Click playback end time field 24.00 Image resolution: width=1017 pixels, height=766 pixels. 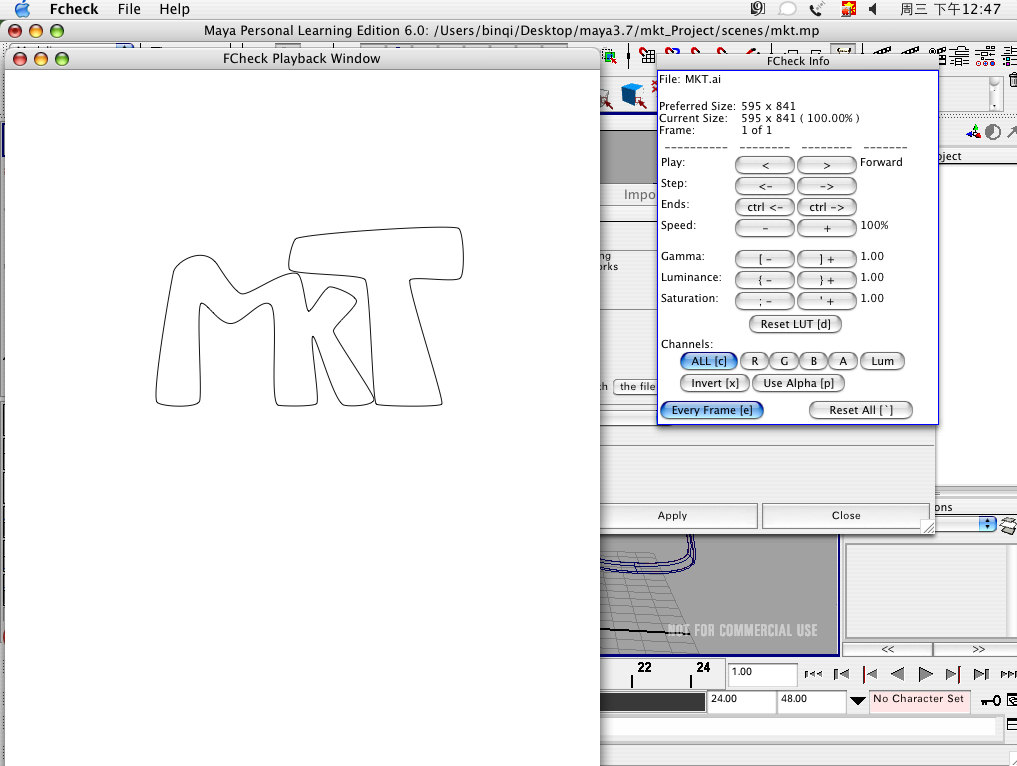pyautogui.click(x=741, y=700)
